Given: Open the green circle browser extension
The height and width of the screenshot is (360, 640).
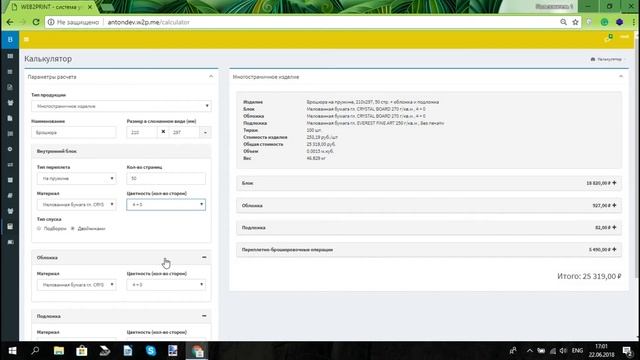Looking at the screenshot, I should pyautogui.click(x=604, y=22).
